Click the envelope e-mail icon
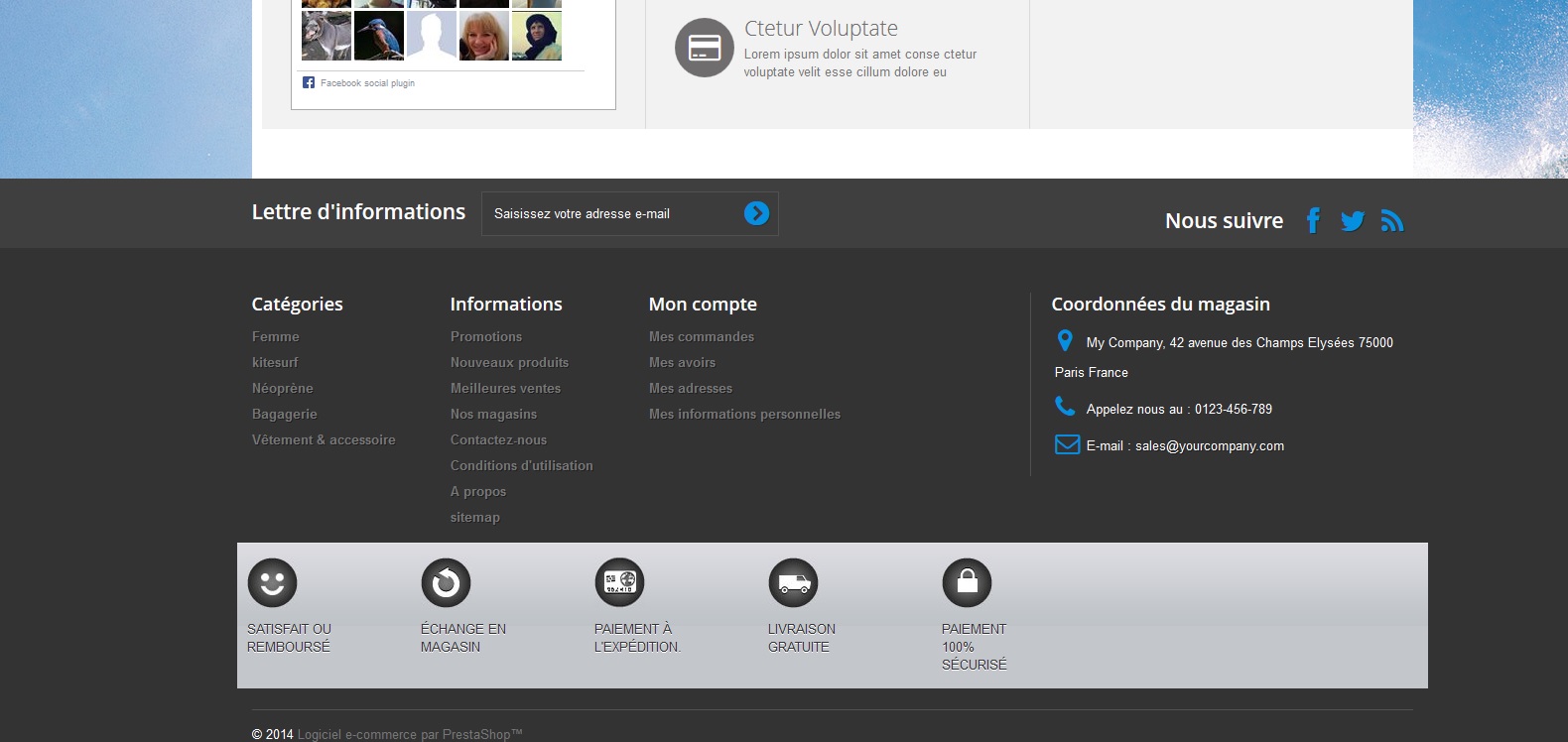This screenshot has width=1568, height=742. pos(1067,444)
